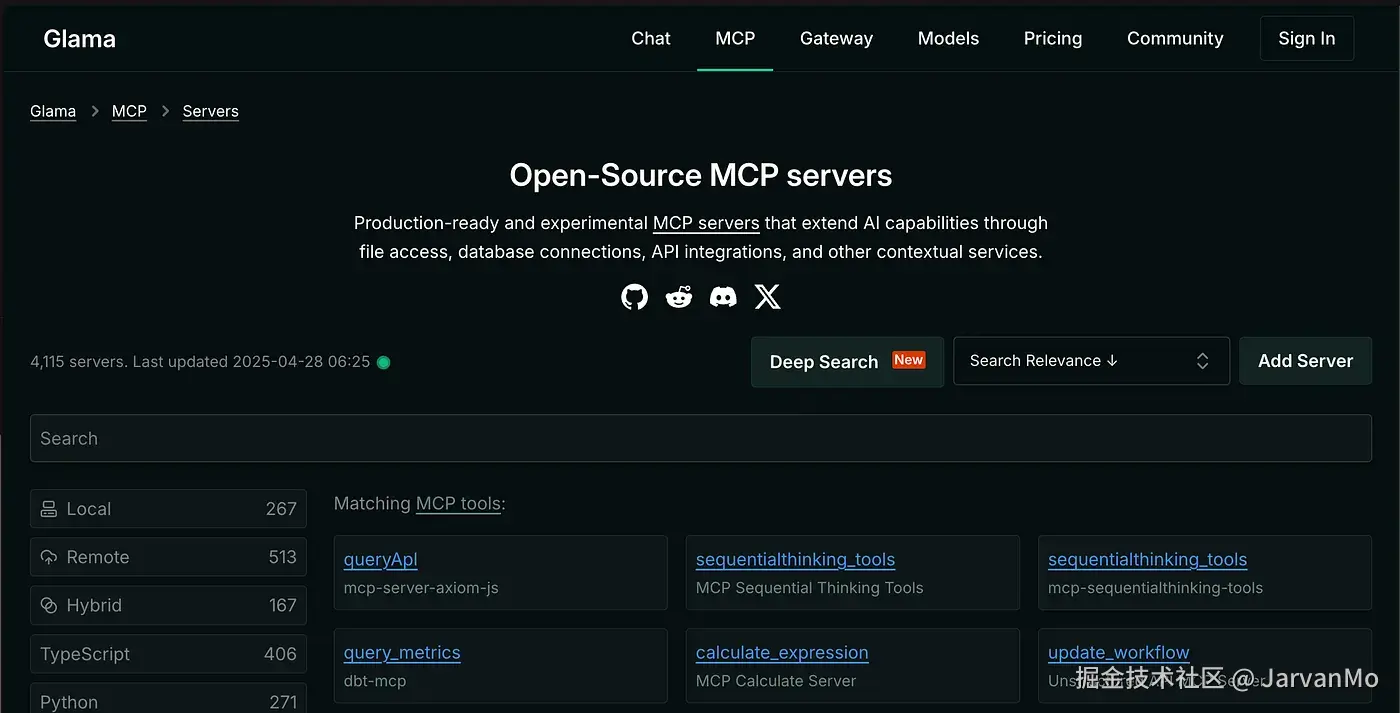Click the Add Server button
This screenshot has height=713, width=1400.
point(1305,361)
